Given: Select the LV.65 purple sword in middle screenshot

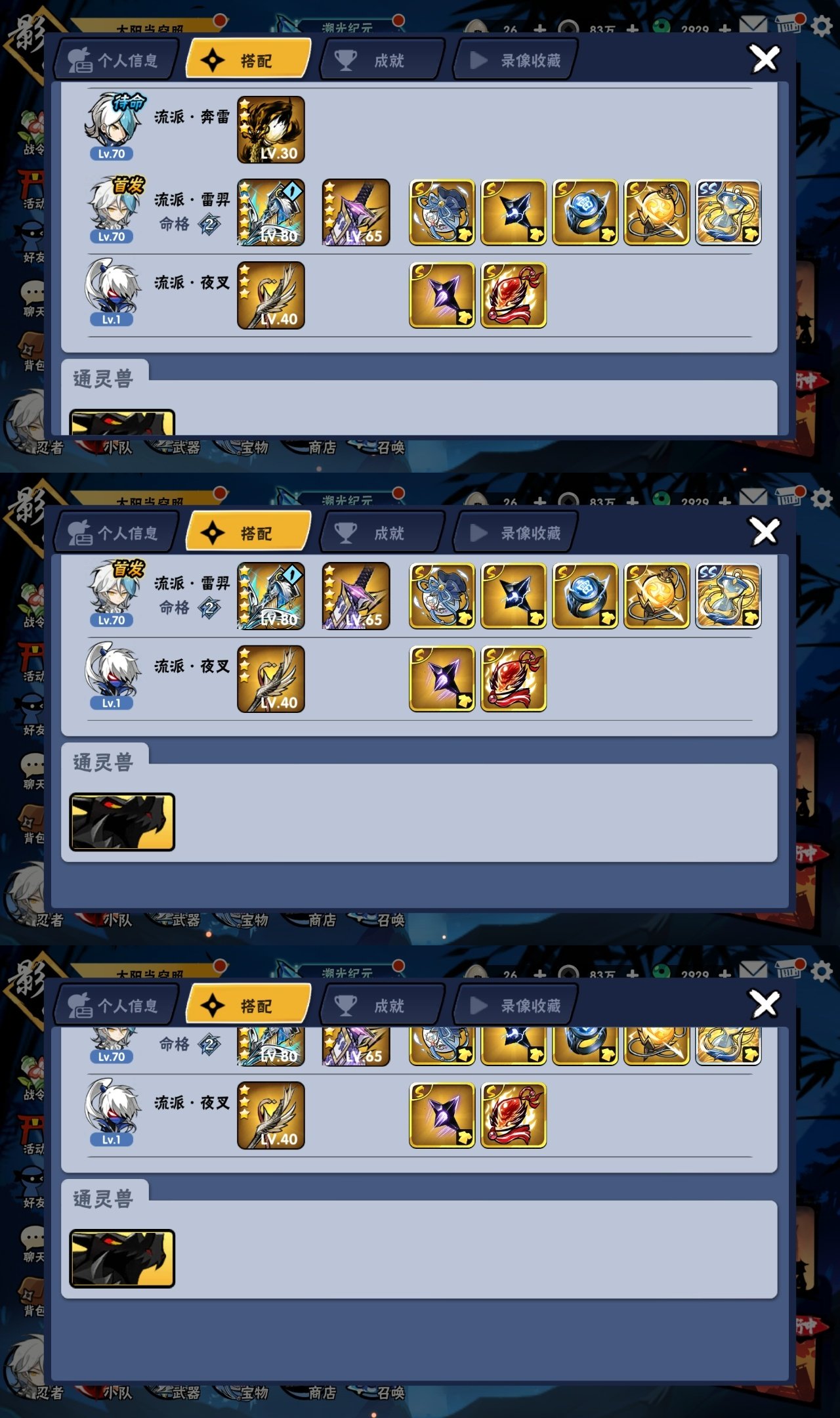Looking at the screenshot, I should (356, 596).
